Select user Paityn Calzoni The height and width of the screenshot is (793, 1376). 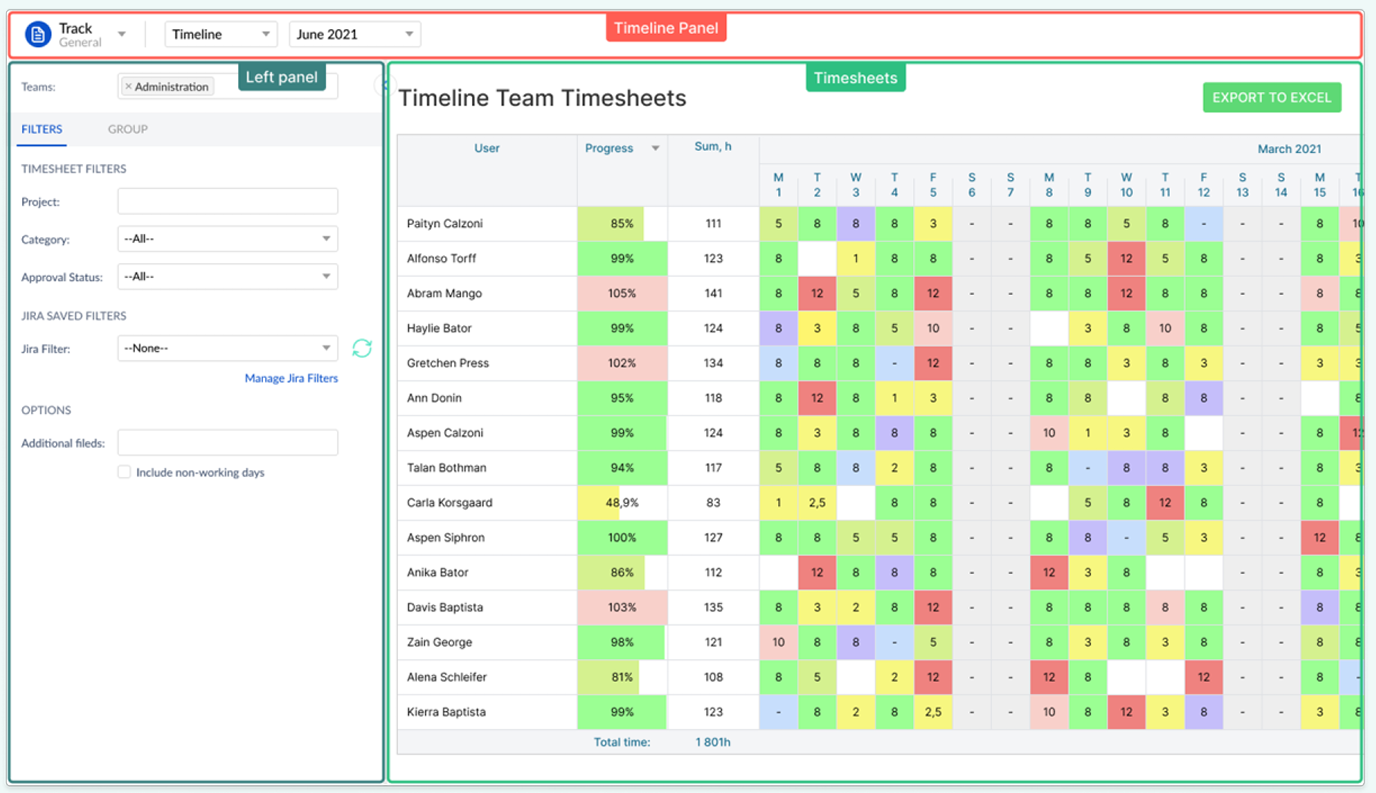[445, 224]
